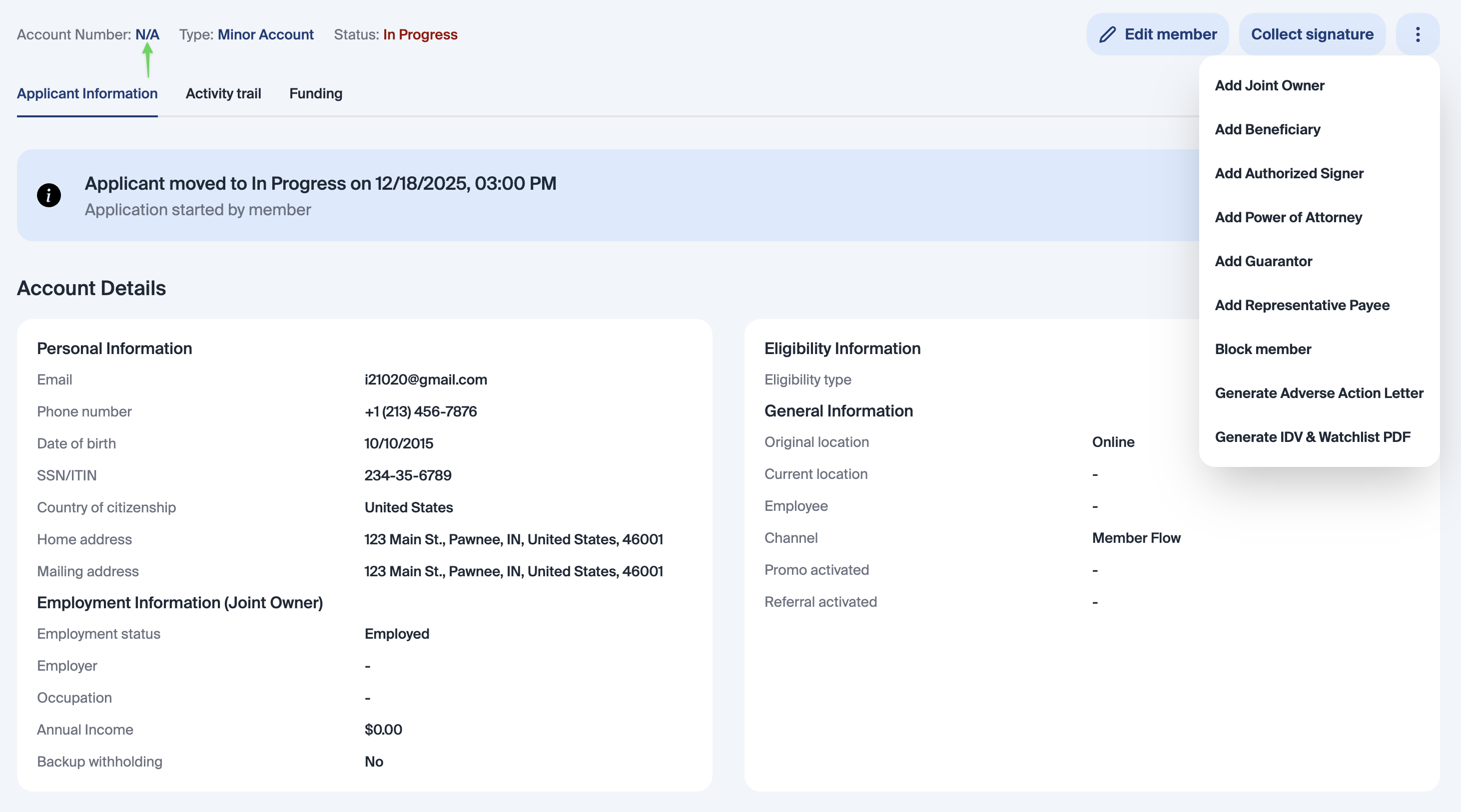Switch to the Activity trail tab
The height and width of the screenshot is (812, 1461).
pos(223,93)
